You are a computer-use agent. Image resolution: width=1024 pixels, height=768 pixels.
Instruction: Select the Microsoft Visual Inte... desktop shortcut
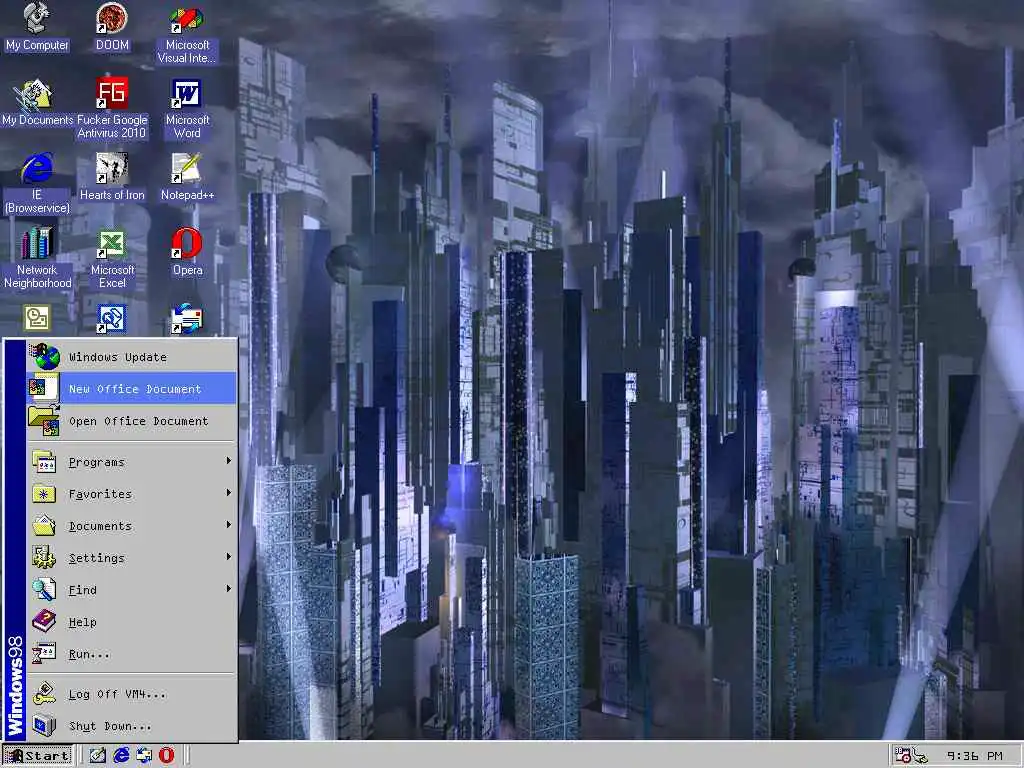click(x=187, y=34)
